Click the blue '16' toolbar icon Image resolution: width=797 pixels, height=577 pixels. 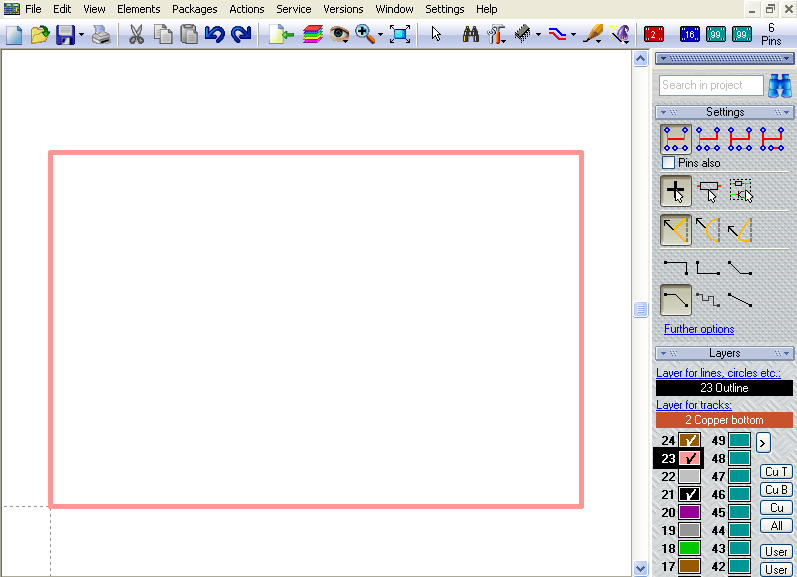point(689,35)
